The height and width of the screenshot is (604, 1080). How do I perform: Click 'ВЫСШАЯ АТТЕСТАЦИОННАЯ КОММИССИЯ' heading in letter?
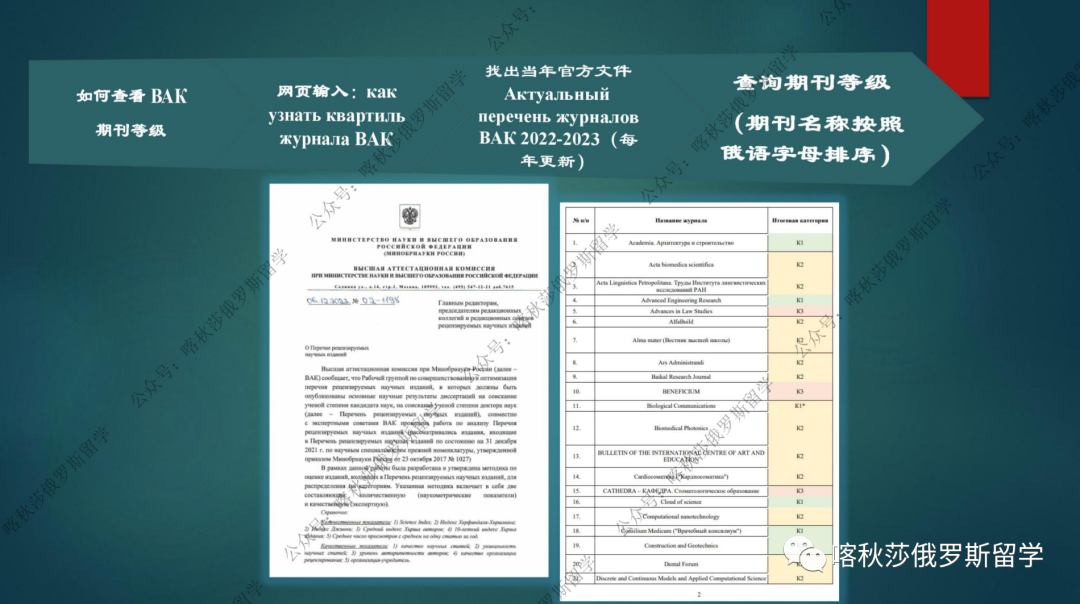(x=424, y=268)
